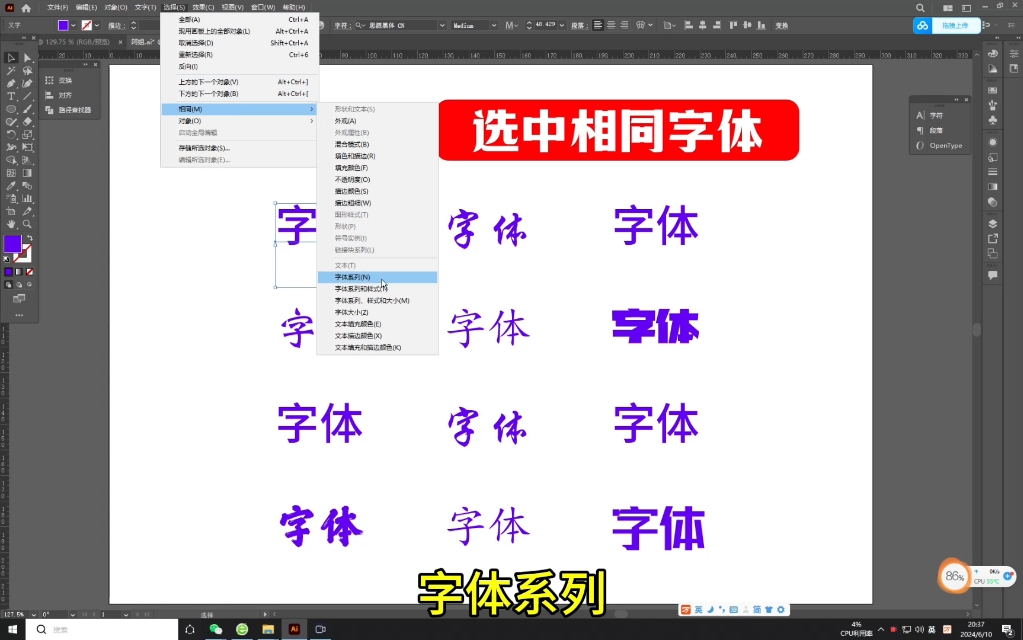The height and width of the screenshot is (640, 1023).
Task: Open the Paragraph (段落) panel
Action: coord(932,130)
